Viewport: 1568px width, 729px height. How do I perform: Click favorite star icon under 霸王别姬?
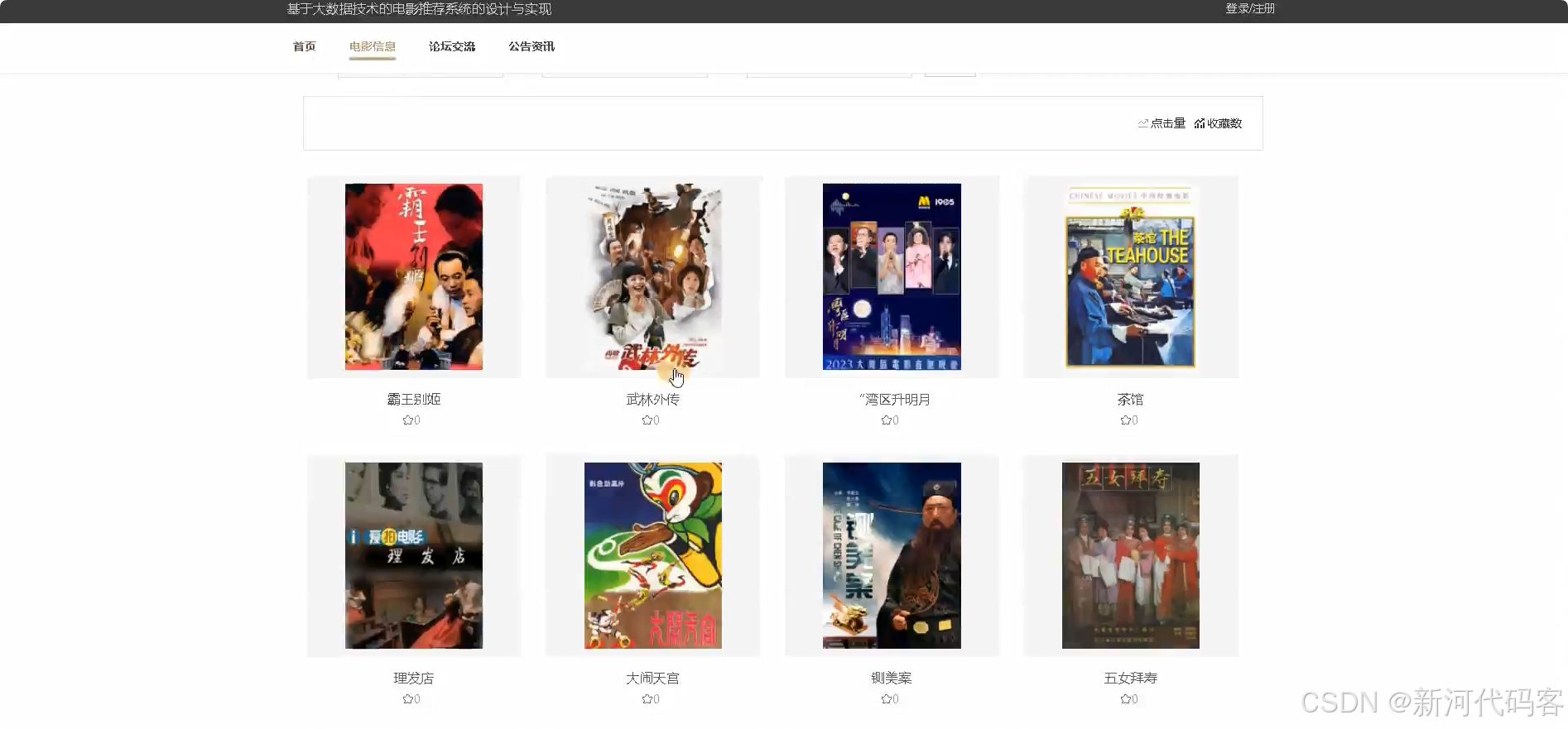tap(407, 420)
